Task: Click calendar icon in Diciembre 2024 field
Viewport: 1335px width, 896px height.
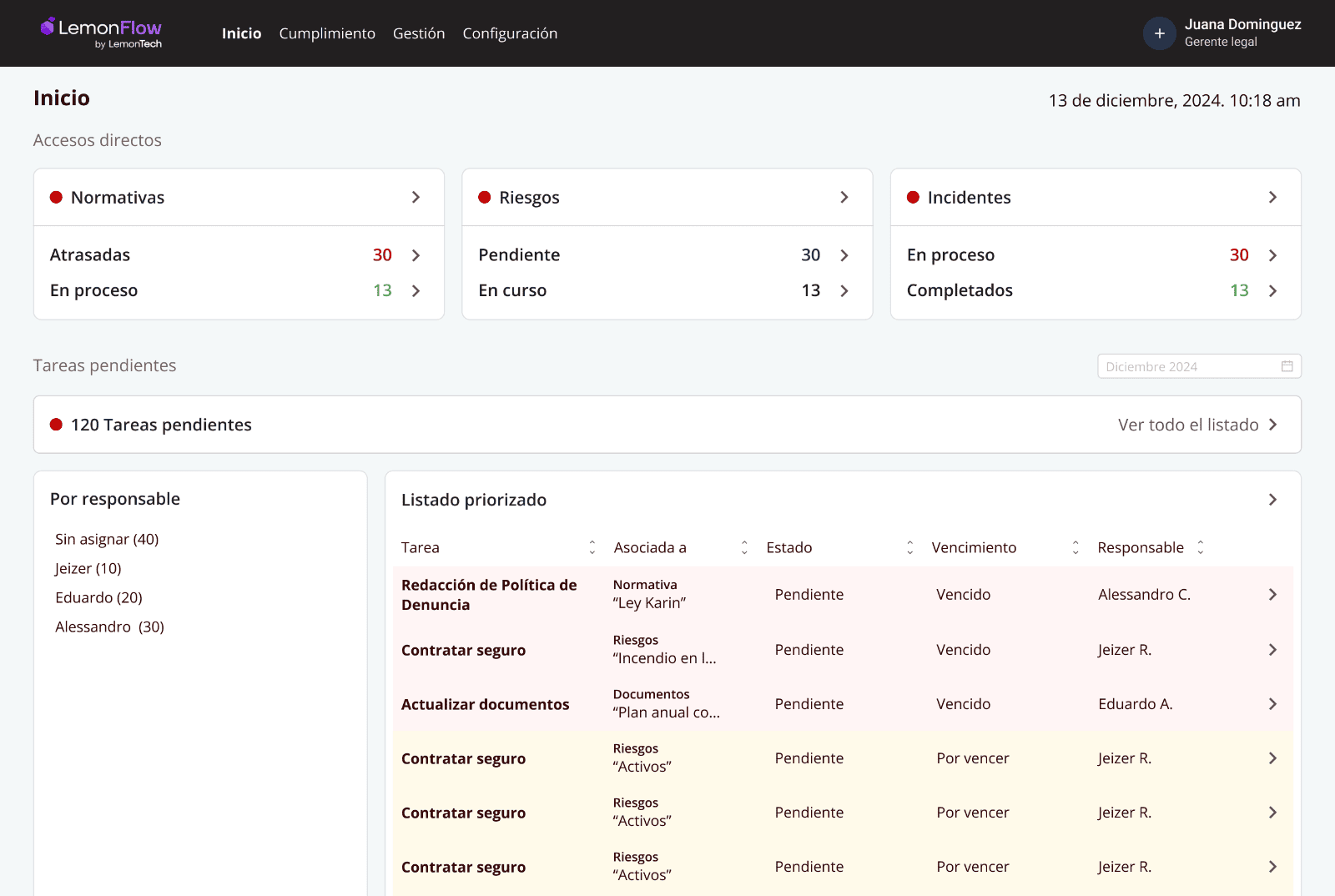Action: (x=1287, y=366)
